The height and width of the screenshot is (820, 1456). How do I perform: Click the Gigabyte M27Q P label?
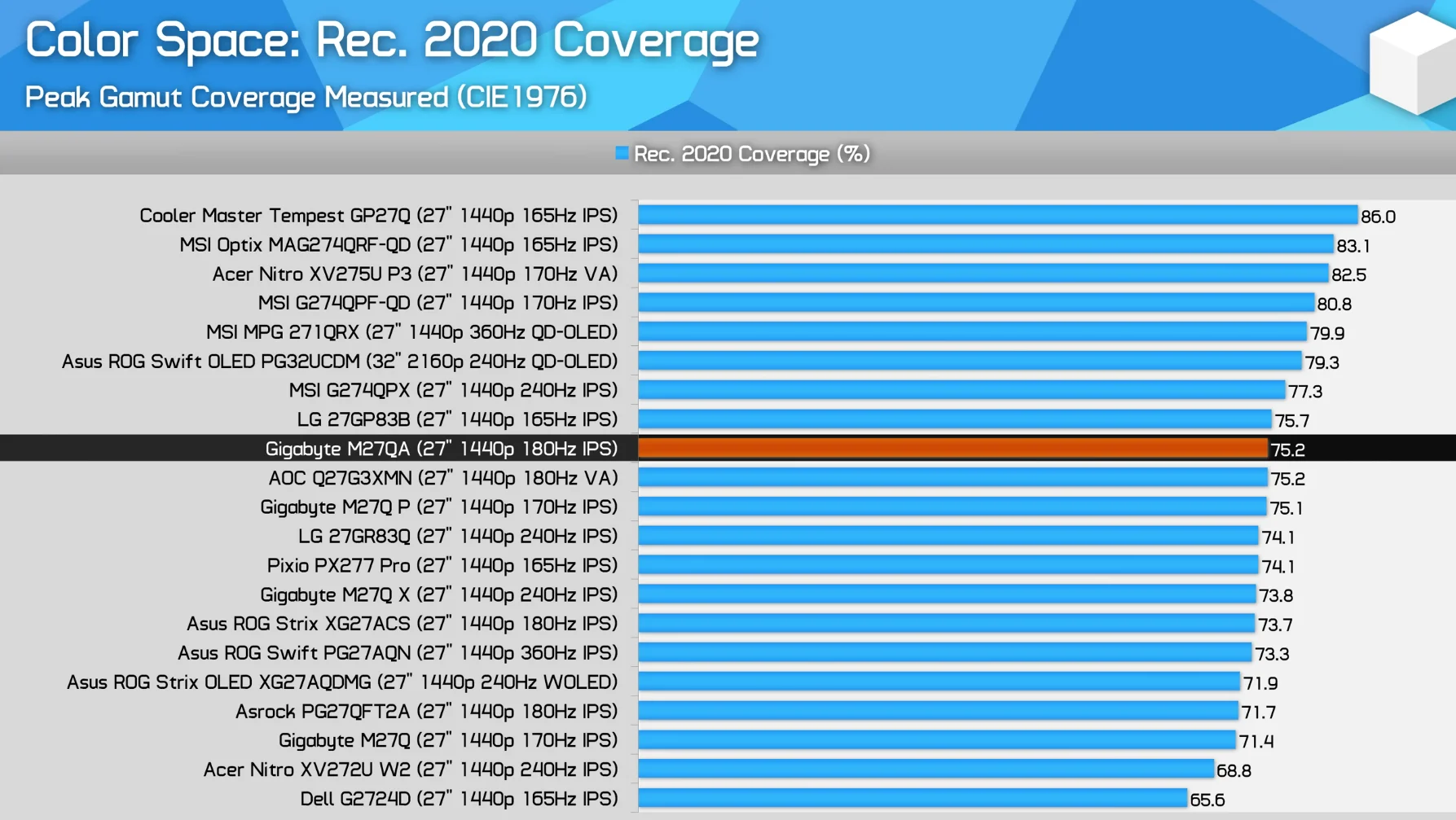pos(439,507)
